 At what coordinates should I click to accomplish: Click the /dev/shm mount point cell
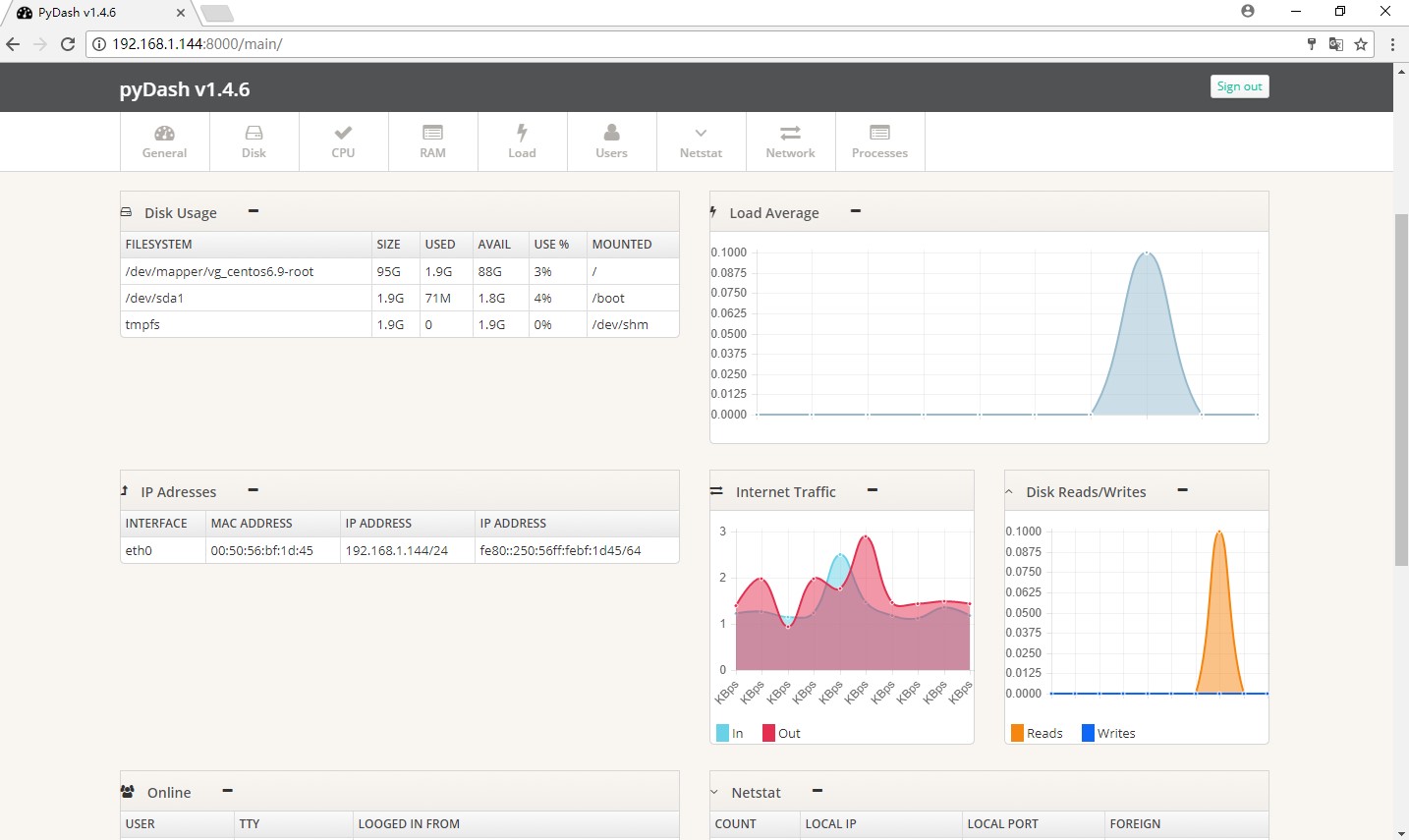(x=633, y=324)
